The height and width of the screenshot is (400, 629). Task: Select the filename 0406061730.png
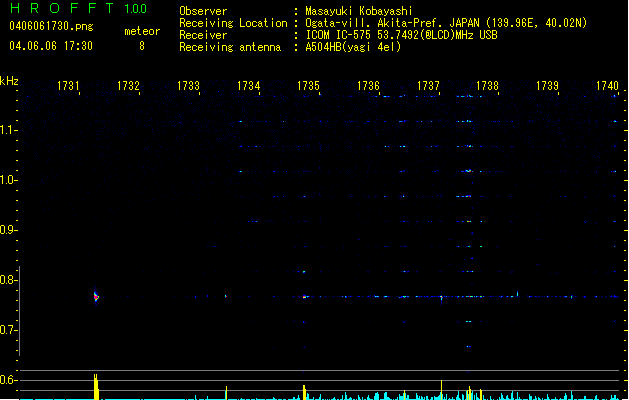(51, 26)
